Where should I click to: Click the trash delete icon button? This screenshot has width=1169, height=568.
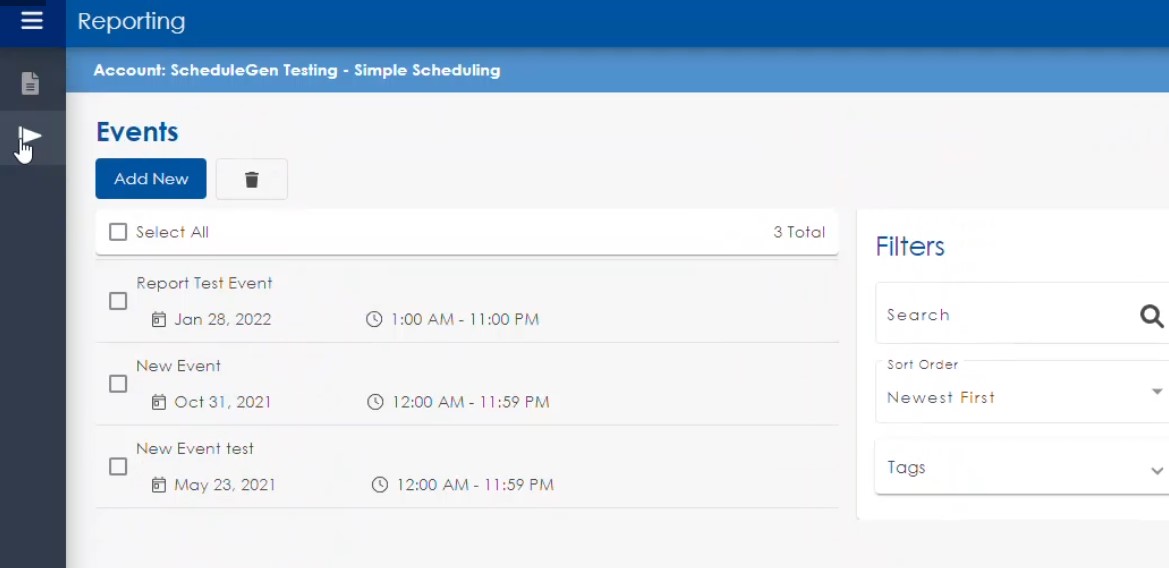click(x=252, y=179)
